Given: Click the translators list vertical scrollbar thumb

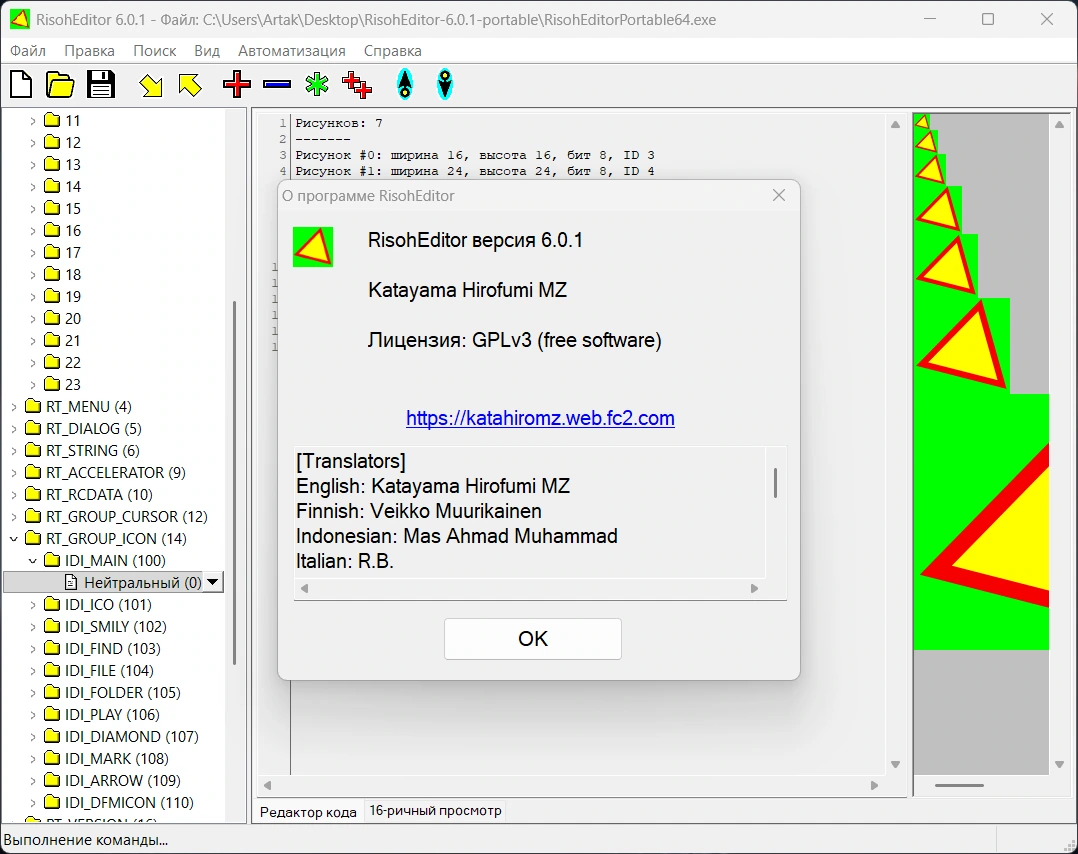Looking at the screenshot, I should click(776, 483).
